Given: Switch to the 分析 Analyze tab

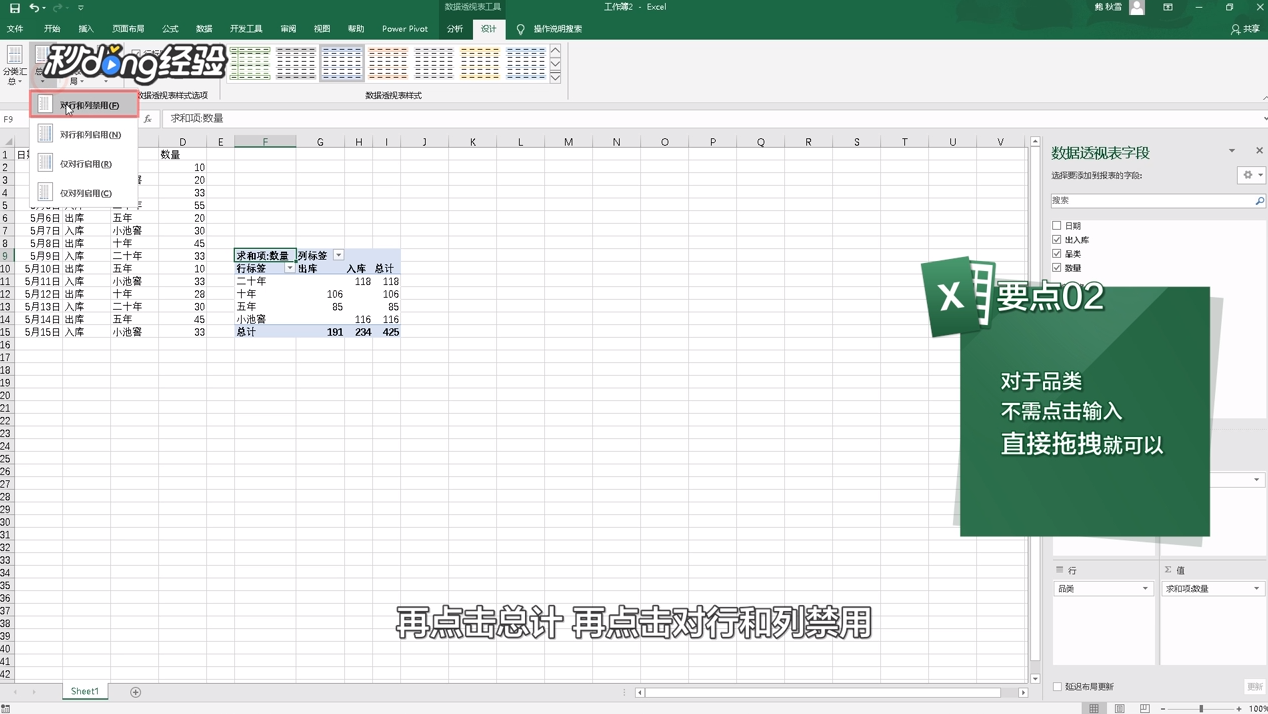Looking at the screenshot, I should point(455,29).
